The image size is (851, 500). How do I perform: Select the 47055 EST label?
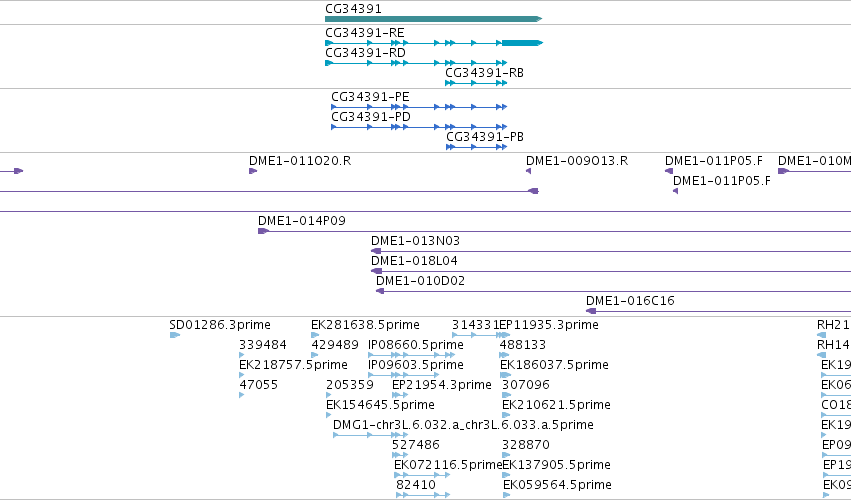[258, 385]
